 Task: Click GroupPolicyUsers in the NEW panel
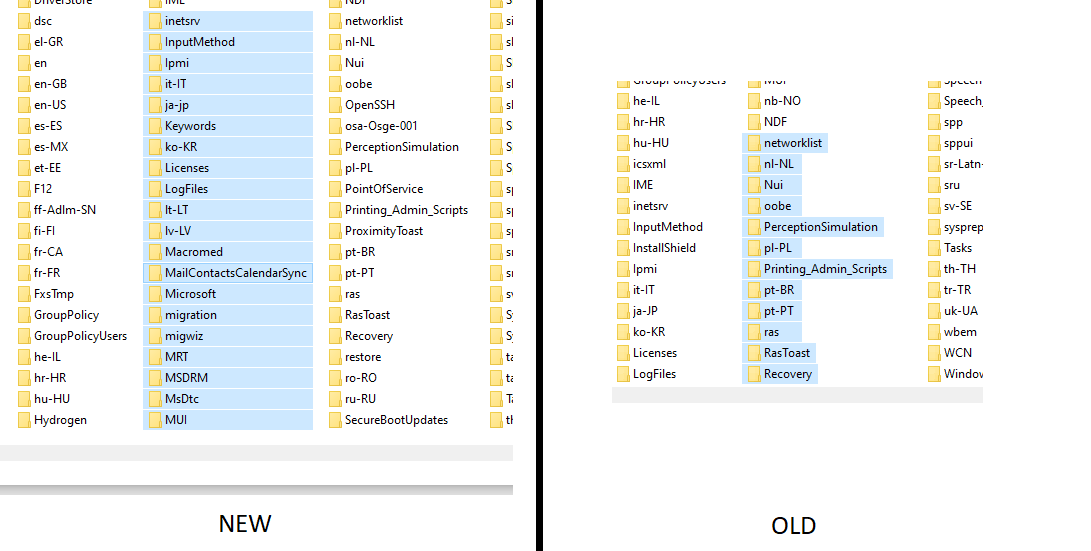pyautogui.click(x=81, y=335)
